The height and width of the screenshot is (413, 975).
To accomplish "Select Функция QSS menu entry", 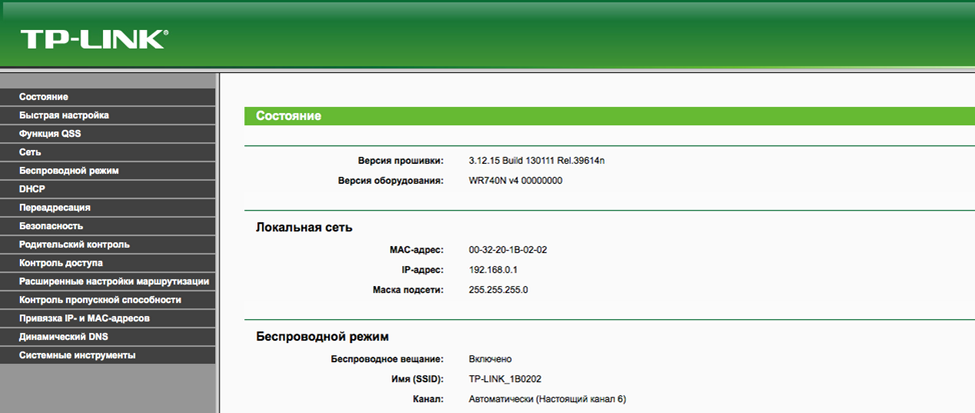I will pyautogui.click(x=108, y=134).
